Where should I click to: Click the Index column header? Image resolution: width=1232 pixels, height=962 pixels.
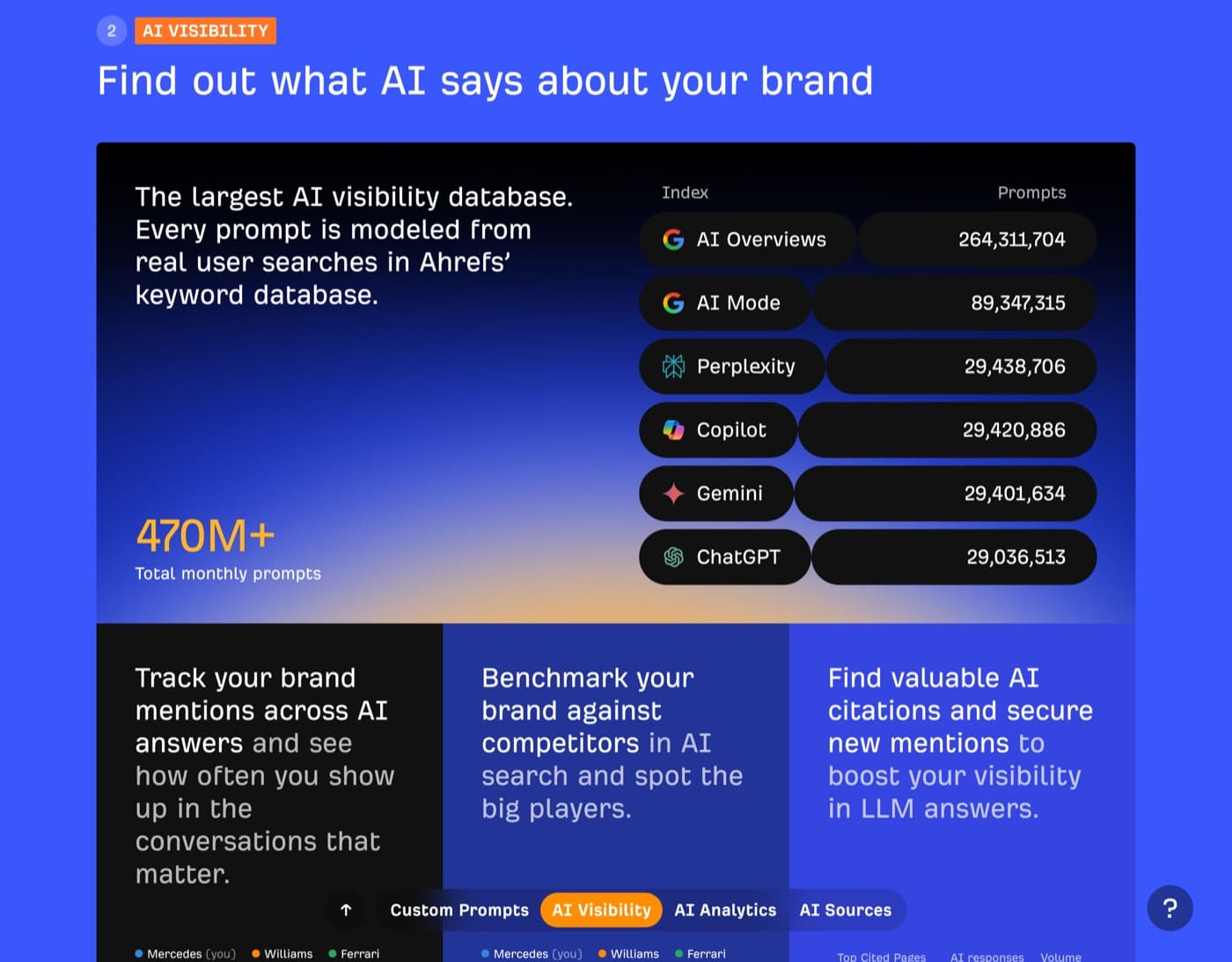tap(685, 193)
